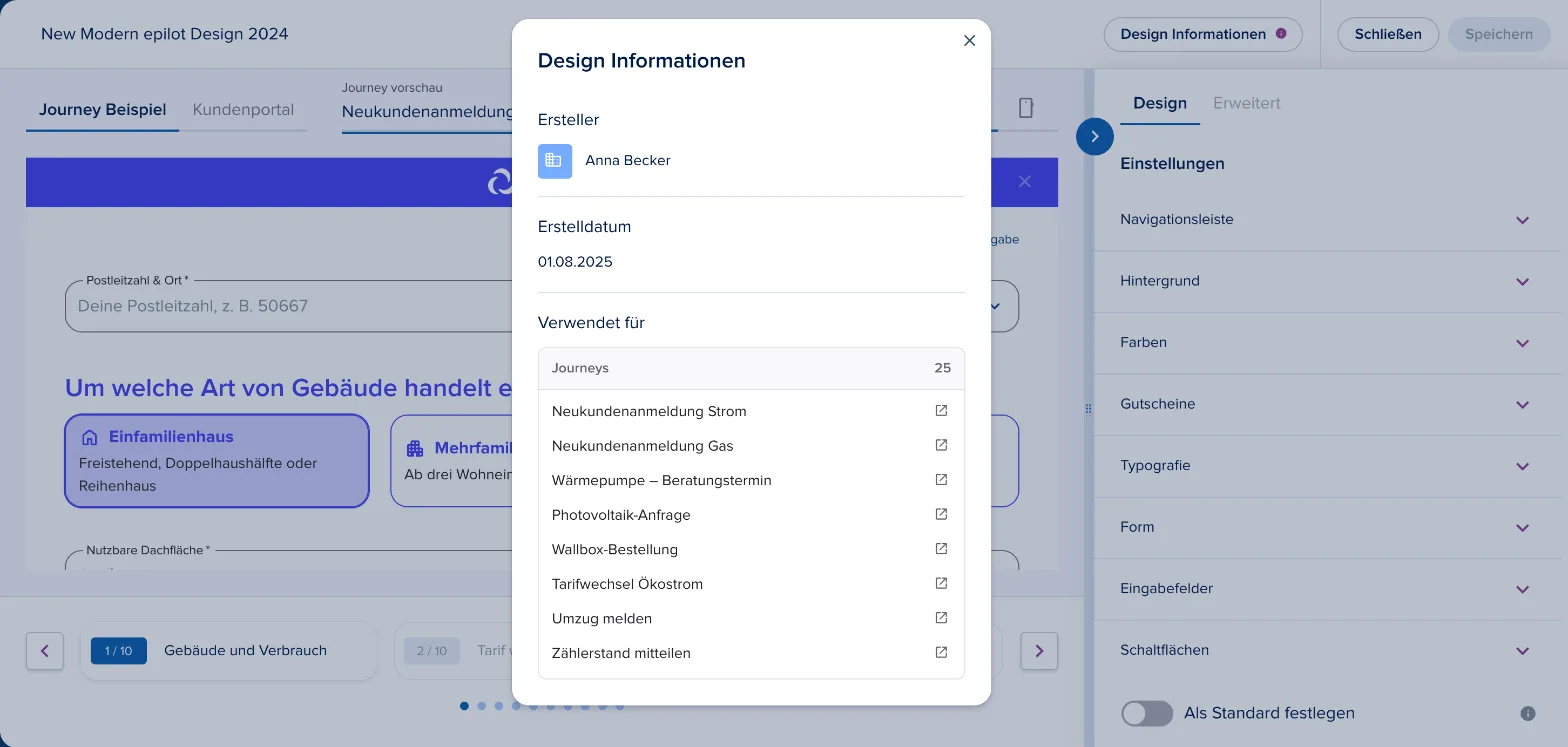Open Photovoltaik-Anfrage external link icon
This screenshot has height=747, width=1568.
[941, 514]
